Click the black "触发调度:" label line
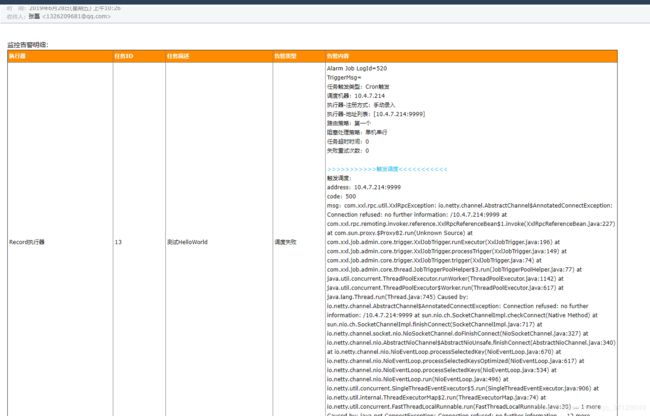650x416 pixels. [x=339, y=178]
